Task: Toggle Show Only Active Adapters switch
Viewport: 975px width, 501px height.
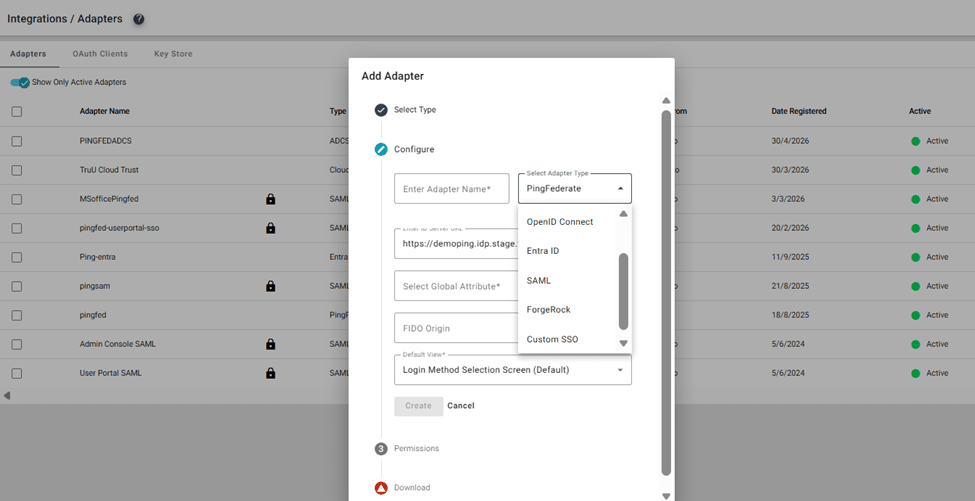Action: pyautogui.click(x=20, y=82)
